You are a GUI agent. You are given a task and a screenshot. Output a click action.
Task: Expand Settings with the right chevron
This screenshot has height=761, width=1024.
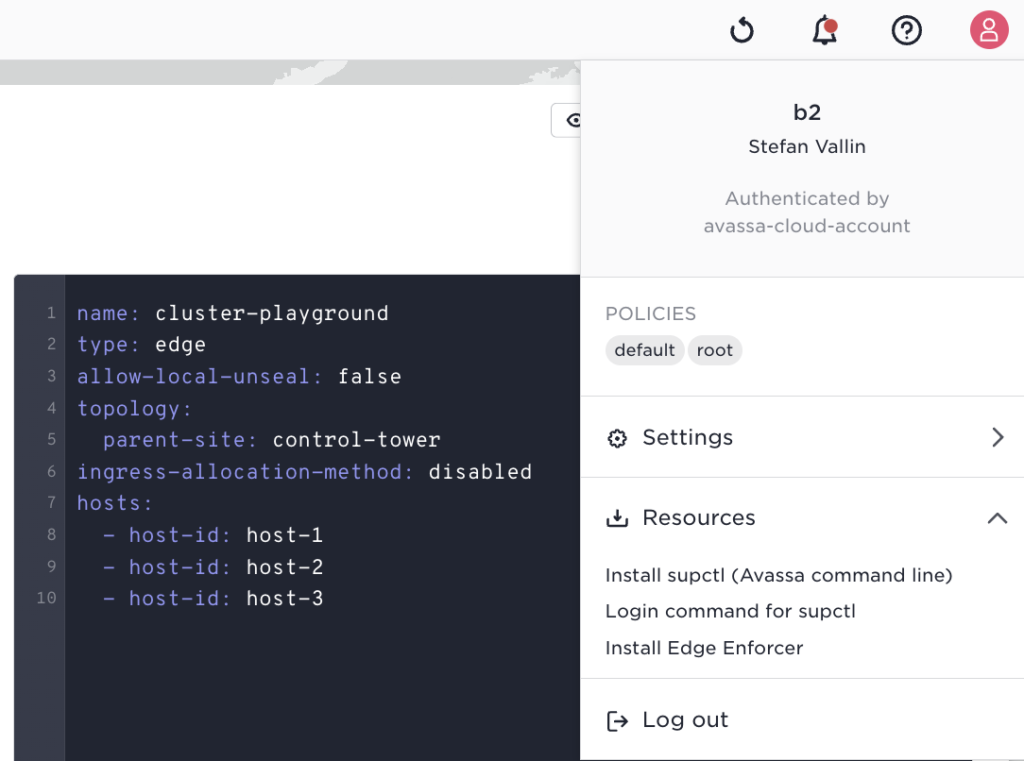(997, 437)
